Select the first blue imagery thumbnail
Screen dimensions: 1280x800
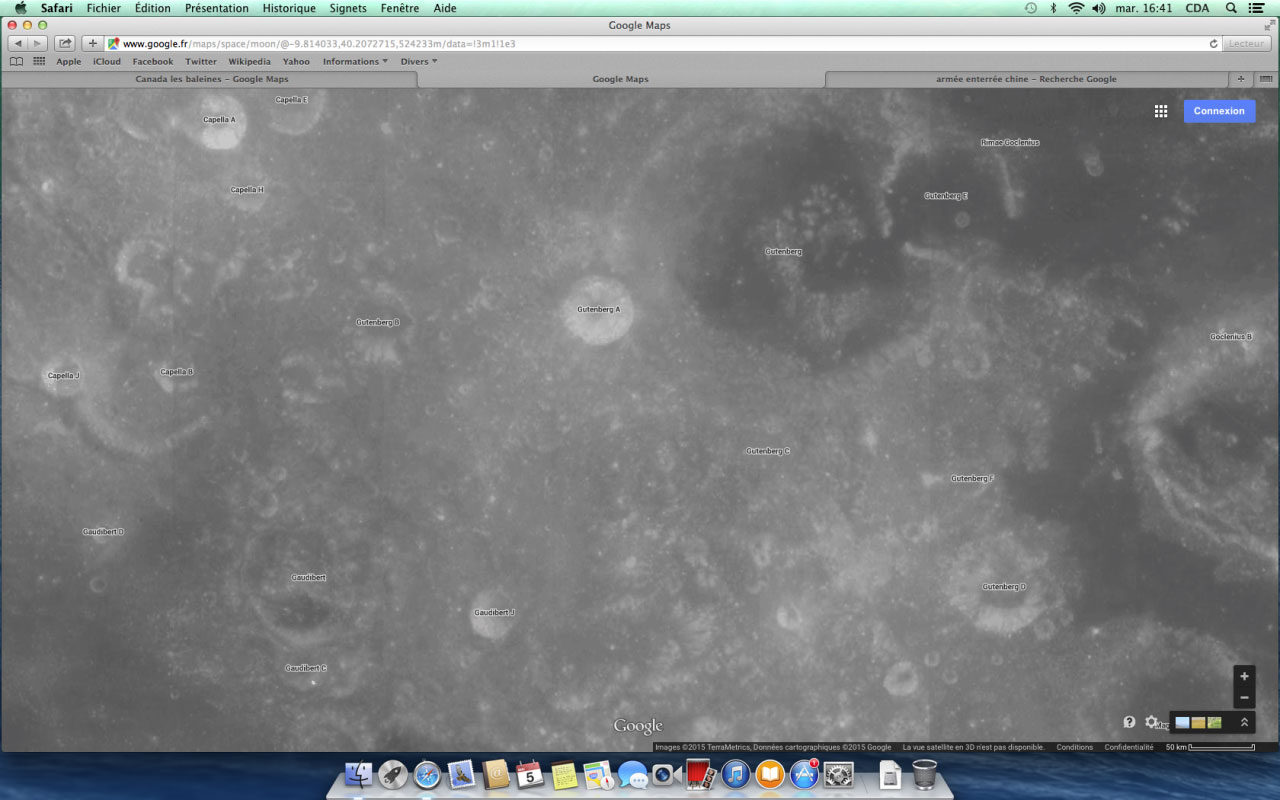click(1183, 722)
